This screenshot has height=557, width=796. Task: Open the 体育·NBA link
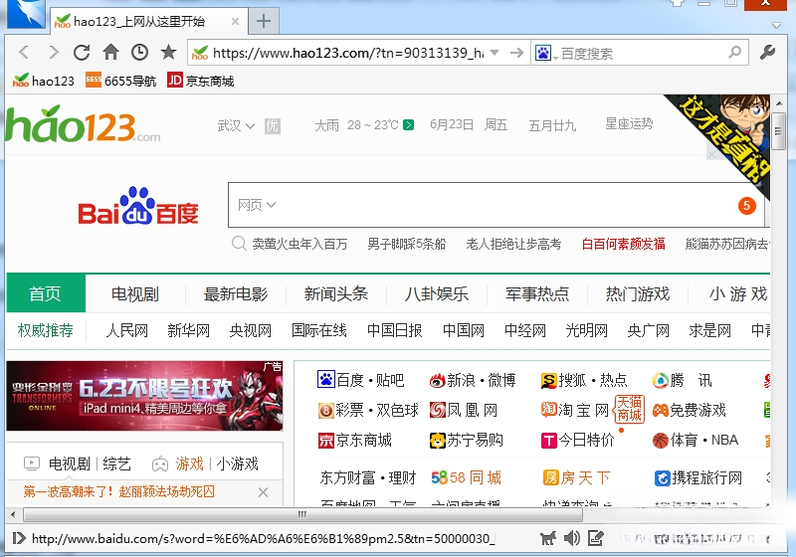pyautogui.click(x=695, y=440)
